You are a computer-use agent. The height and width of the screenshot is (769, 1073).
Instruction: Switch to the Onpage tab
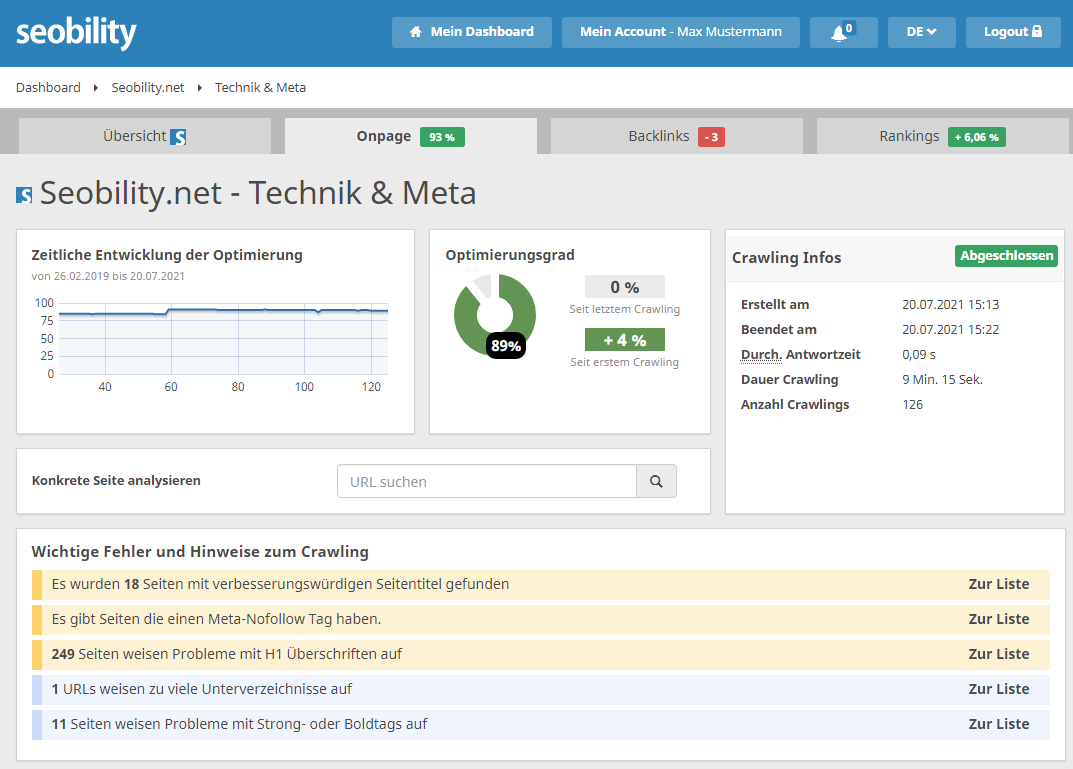(x=411, y=136)
